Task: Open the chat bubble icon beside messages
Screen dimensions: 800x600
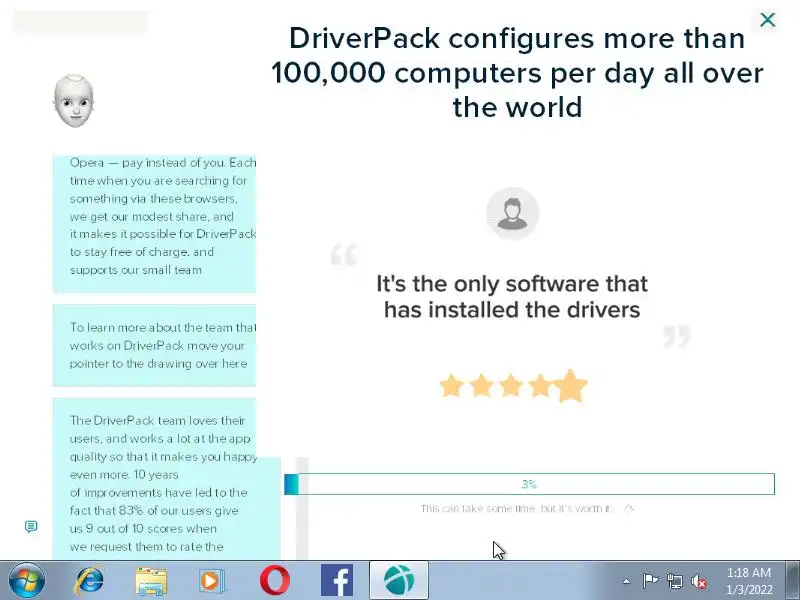Action: point(31,526)
